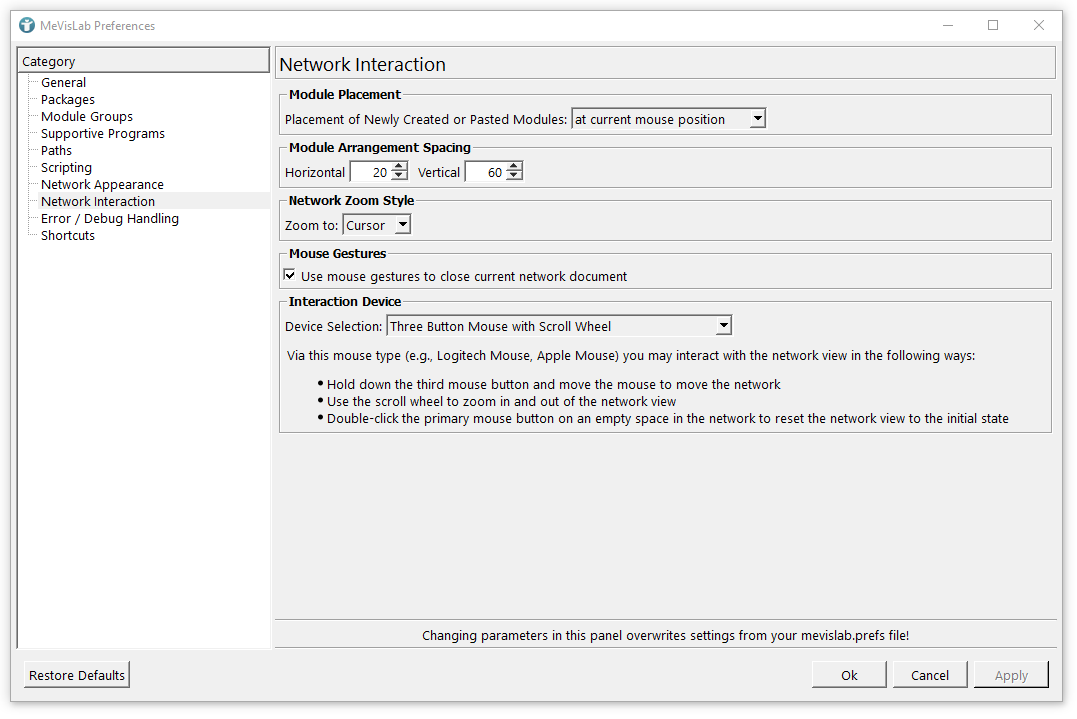Switch to Scripting category

(66, 168)
